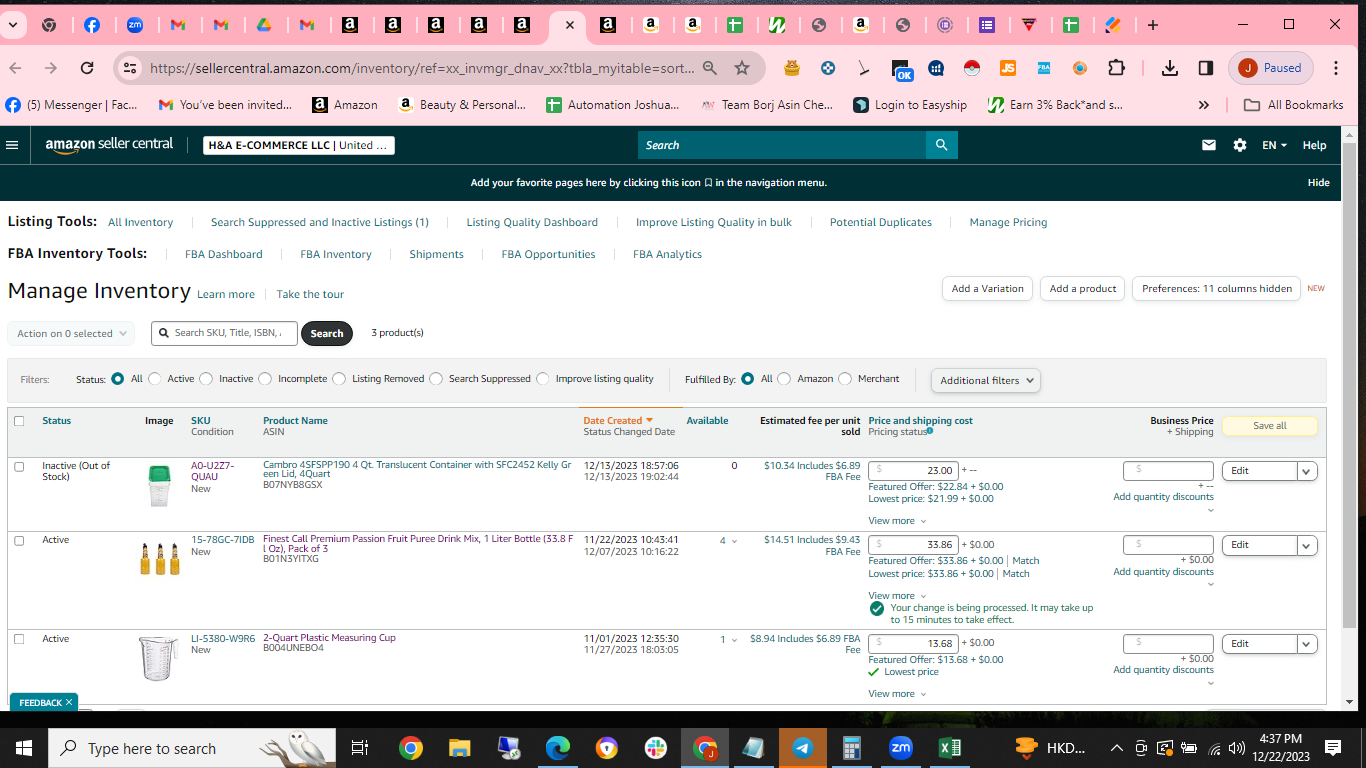Go back using the browser back arrow
1366x768 pixels.
click(15, 68)
